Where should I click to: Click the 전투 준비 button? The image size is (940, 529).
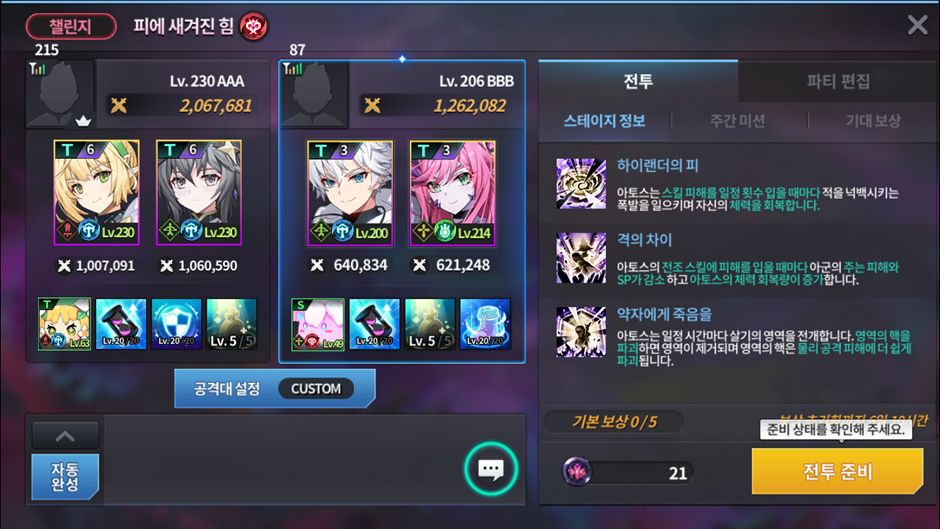click(837, 471)
